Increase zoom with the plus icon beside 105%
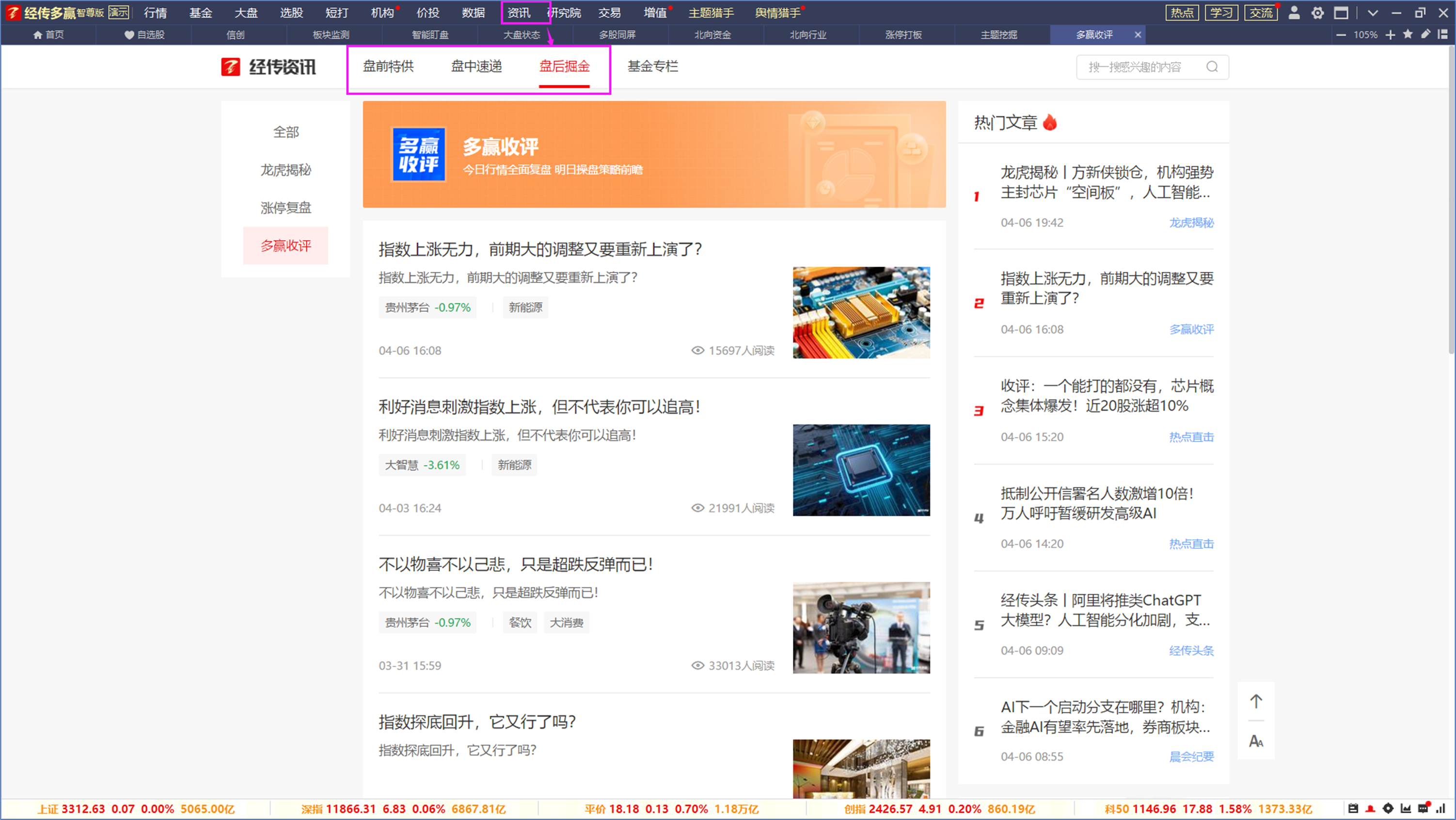This screenshot has height=820, width=1456. click(x=1391, y=34)
